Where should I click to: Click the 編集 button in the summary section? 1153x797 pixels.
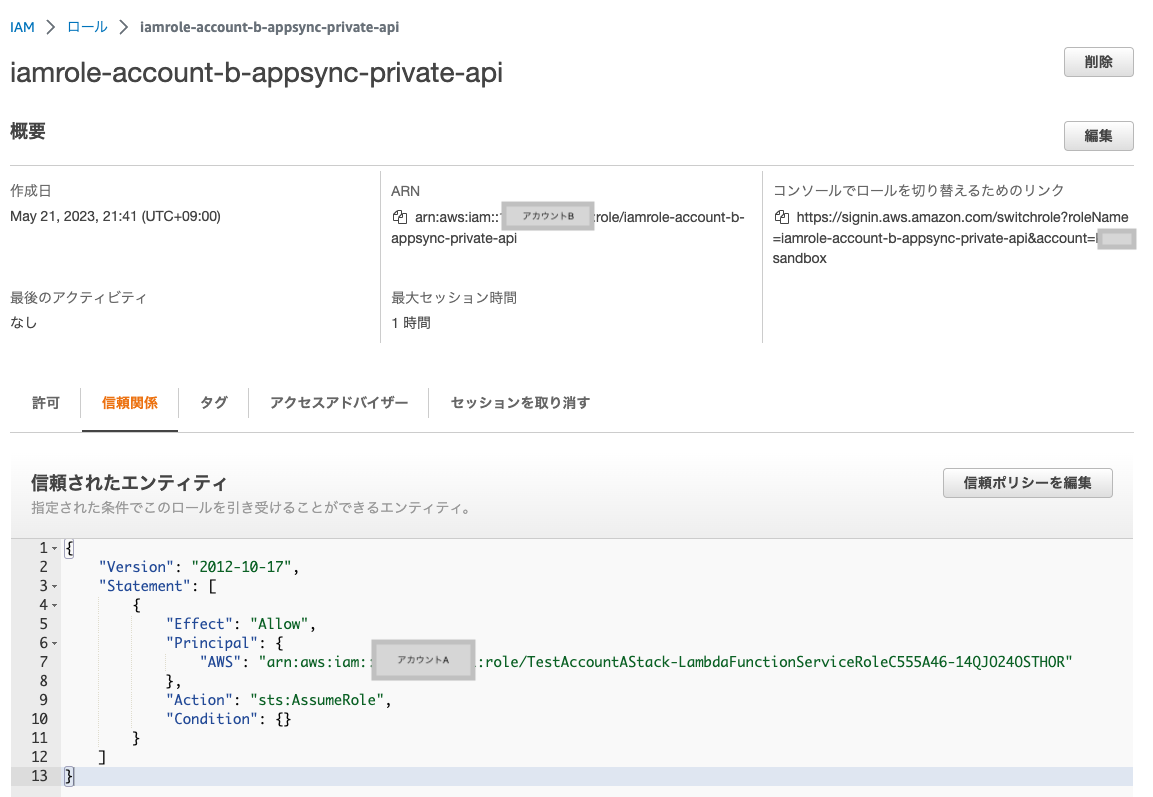tap(1098, 136)
